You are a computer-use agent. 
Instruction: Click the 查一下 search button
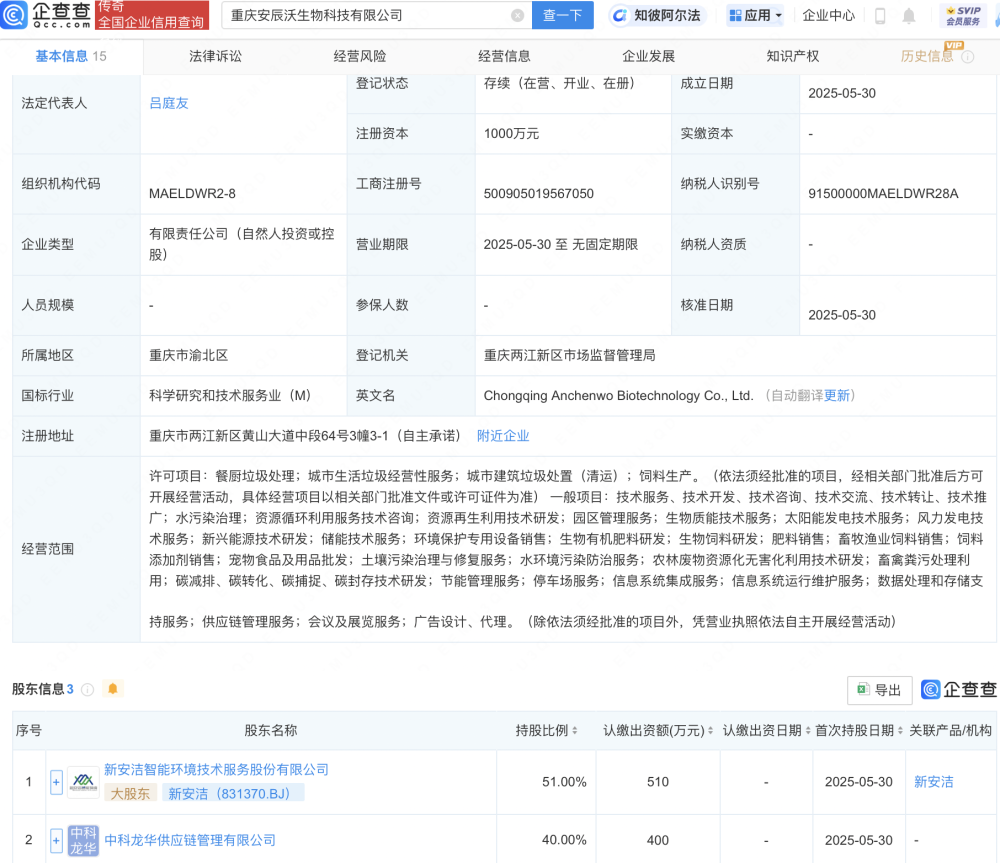pos(562,15)
